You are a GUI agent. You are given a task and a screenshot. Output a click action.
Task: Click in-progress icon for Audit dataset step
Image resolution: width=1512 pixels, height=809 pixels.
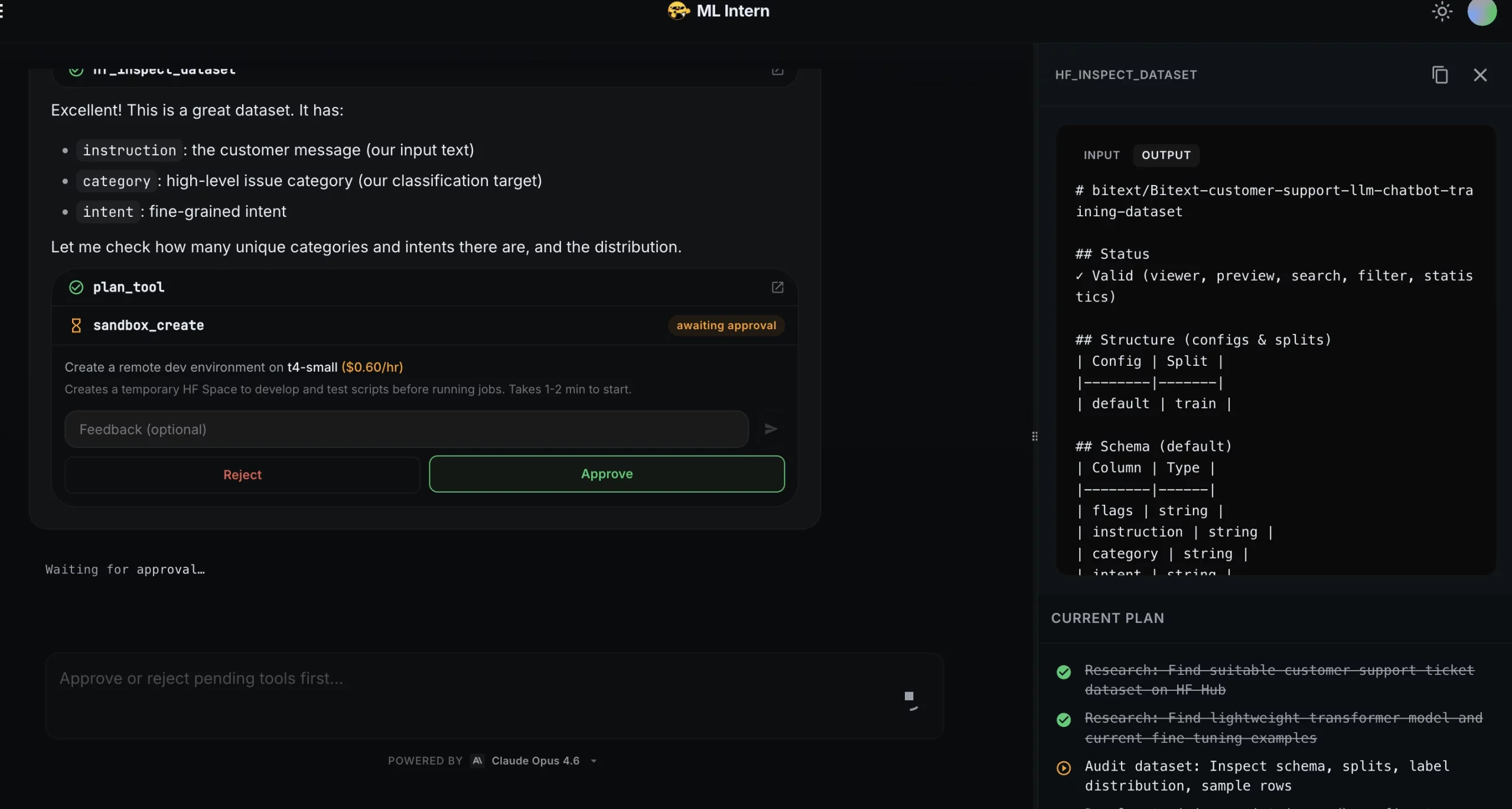1063,768
